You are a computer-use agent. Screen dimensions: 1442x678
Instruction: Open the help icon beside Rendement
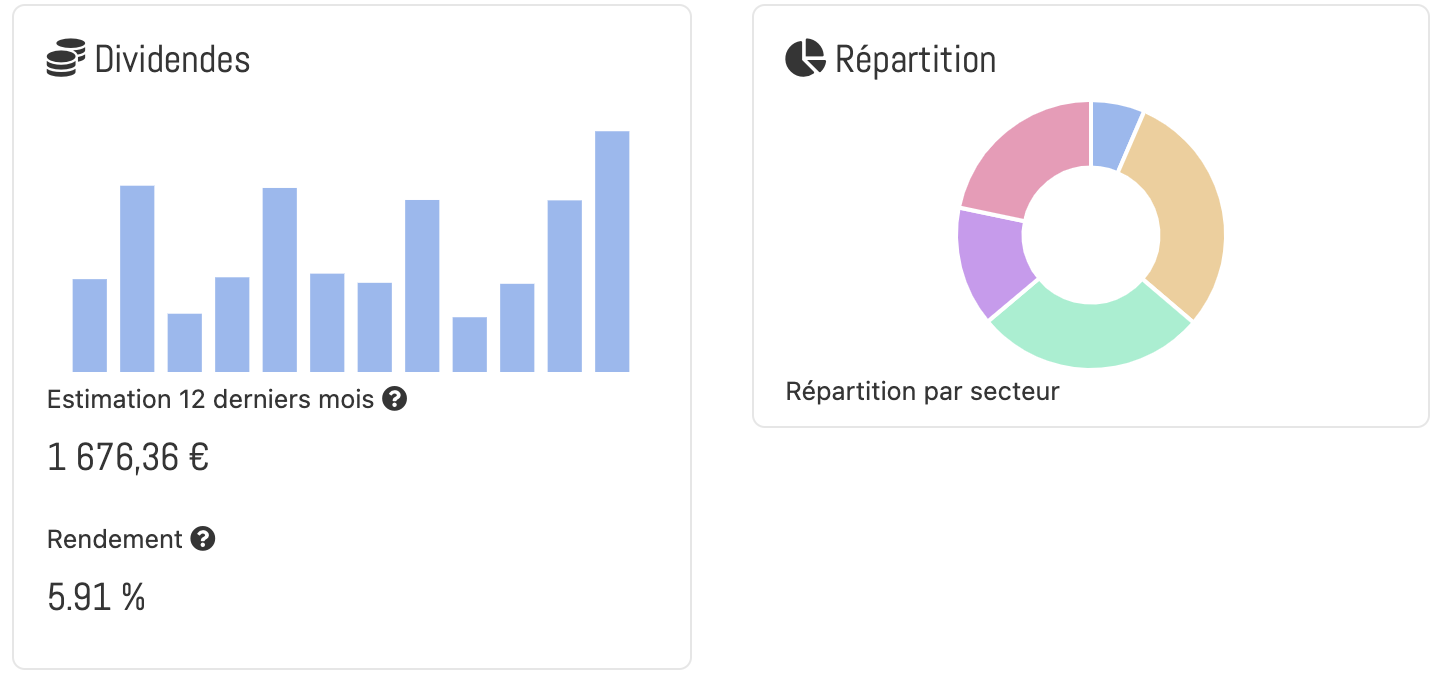click(x=204, y=539)
